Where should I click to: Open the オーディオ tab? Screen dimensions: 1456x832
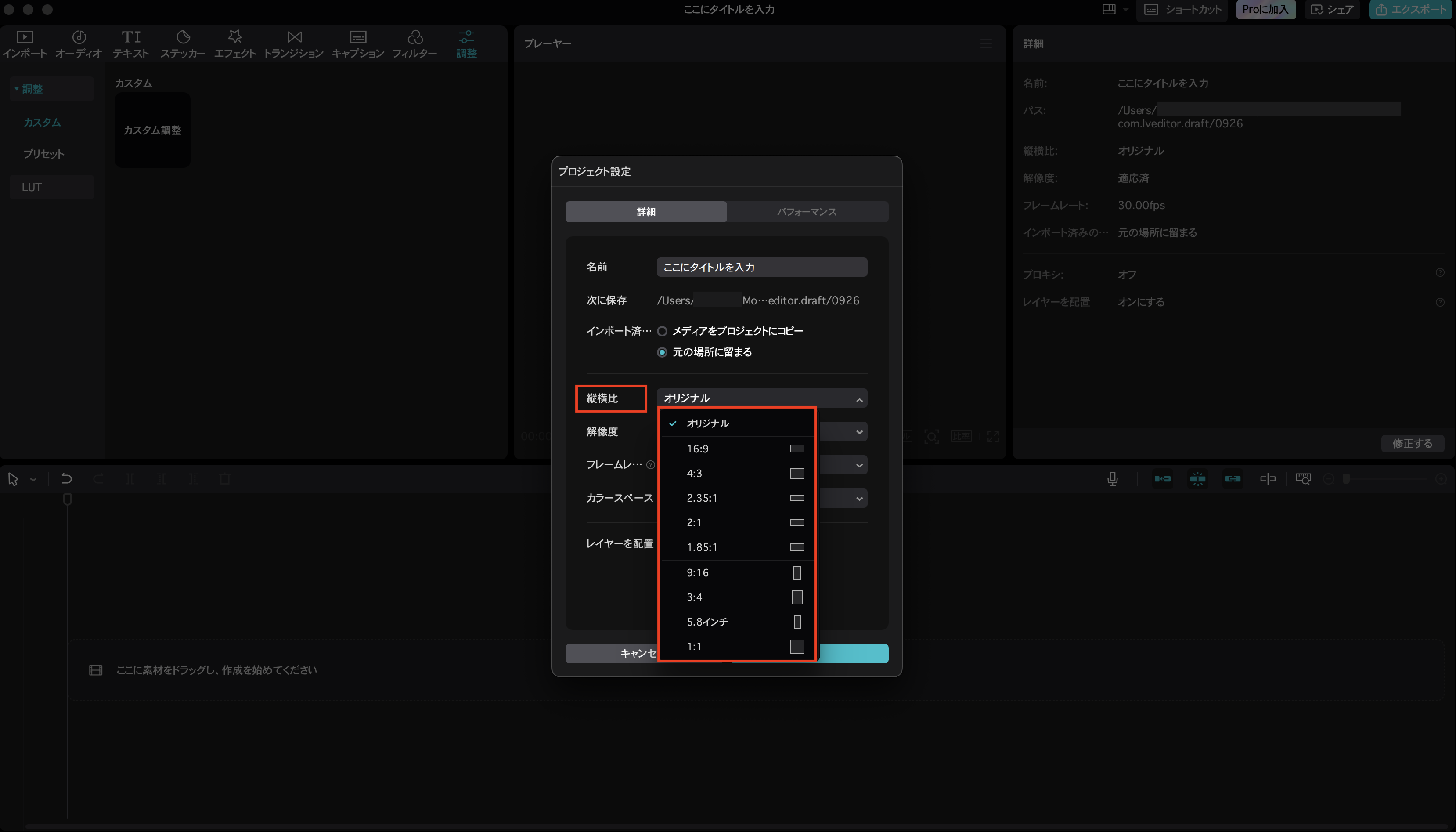click(79, 44)
